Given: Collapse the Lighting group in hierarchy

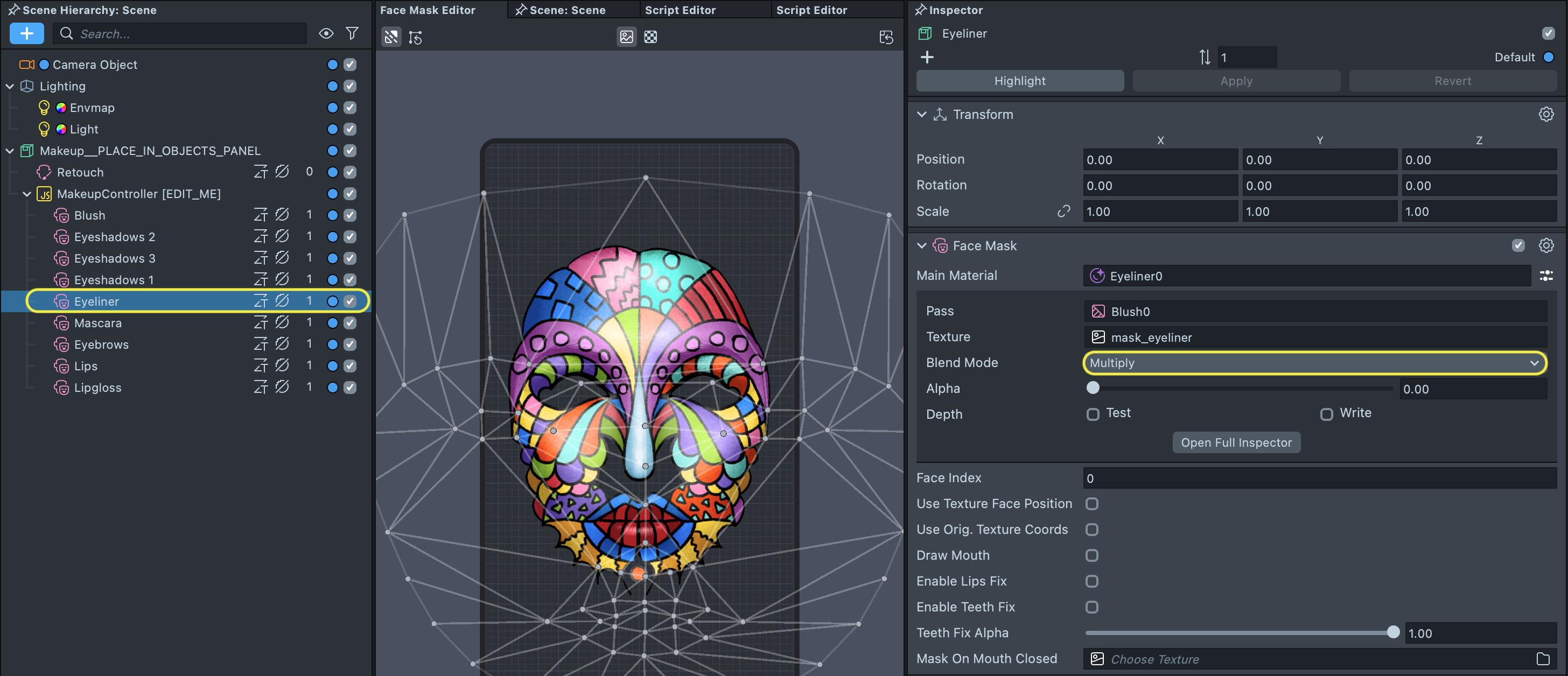Looking at the screenshot, I should point(10,87).
